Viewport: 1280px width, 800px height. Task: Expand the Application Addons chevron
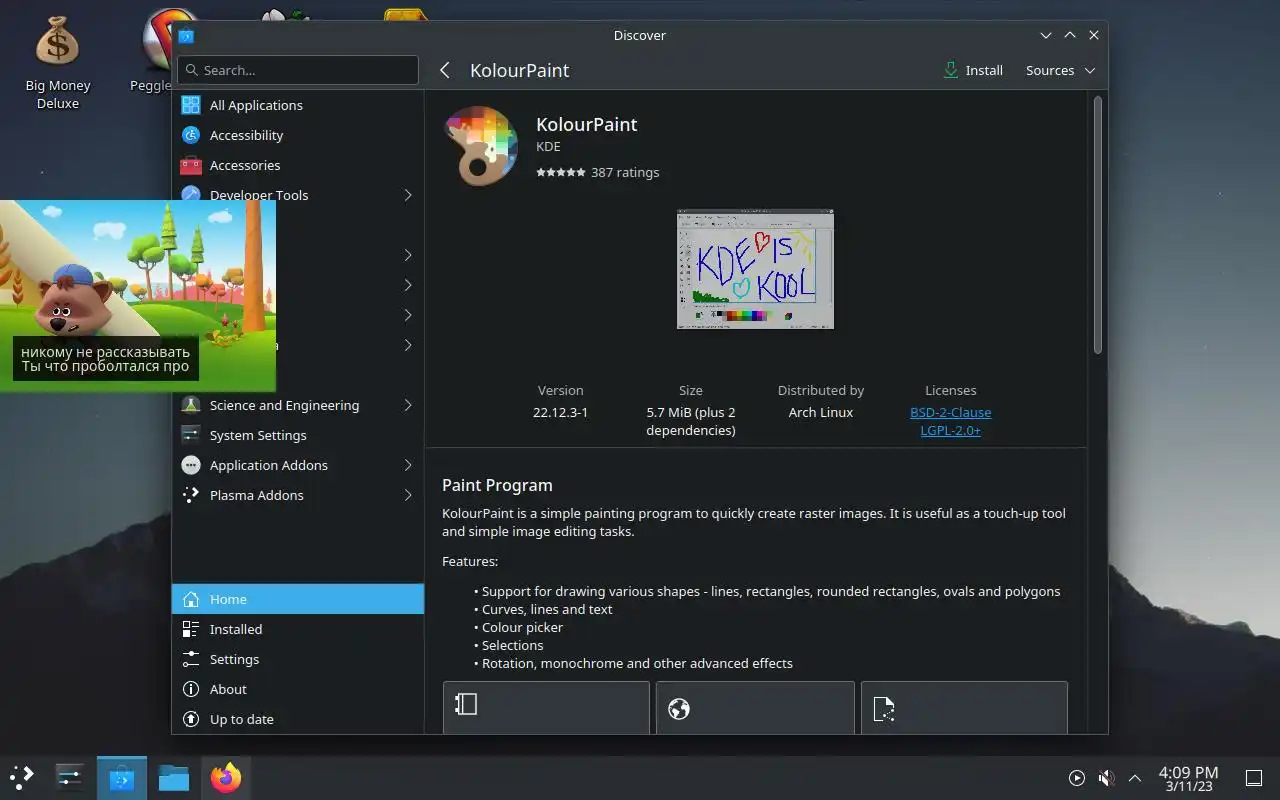[x=407, y=465]
